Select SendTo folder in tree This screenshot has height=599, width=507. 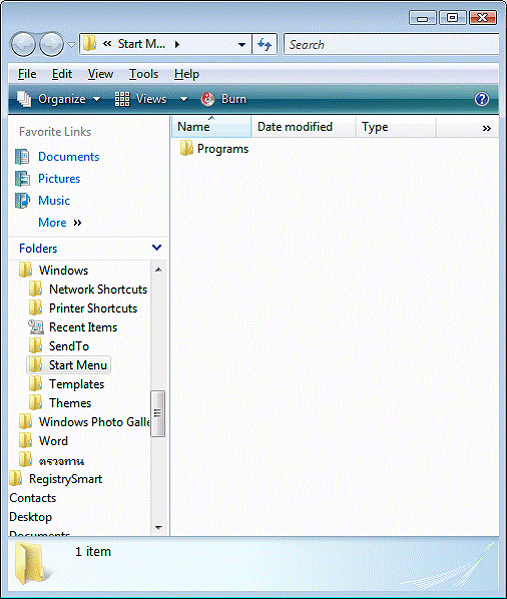point(69,346)
